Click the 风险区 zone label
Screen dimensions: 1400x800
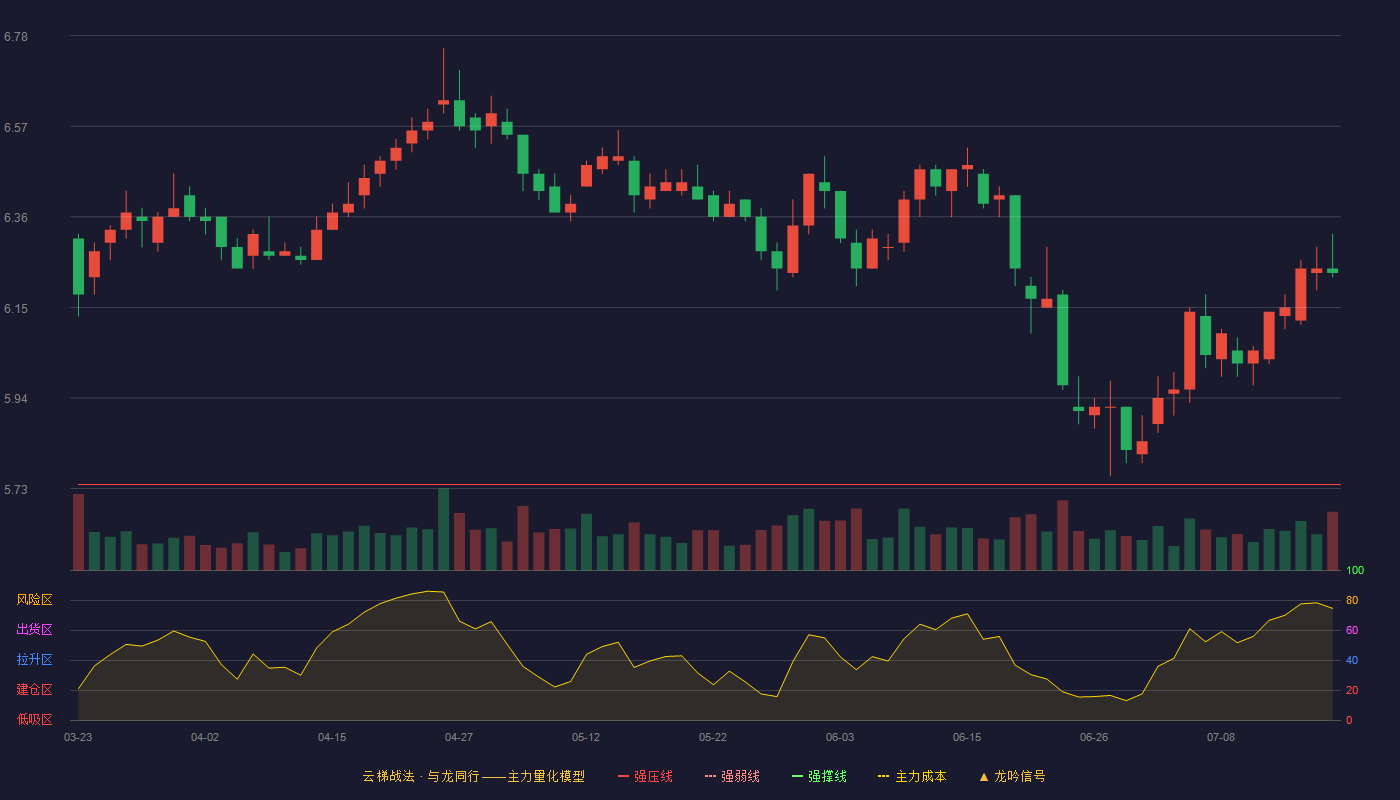click(34, 600)
